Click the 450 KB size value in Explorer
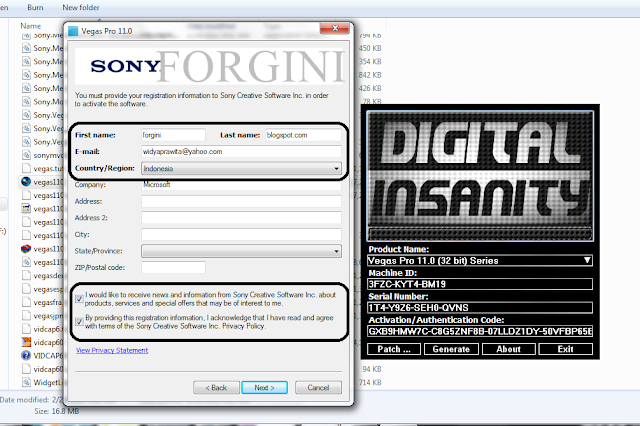 370,48
